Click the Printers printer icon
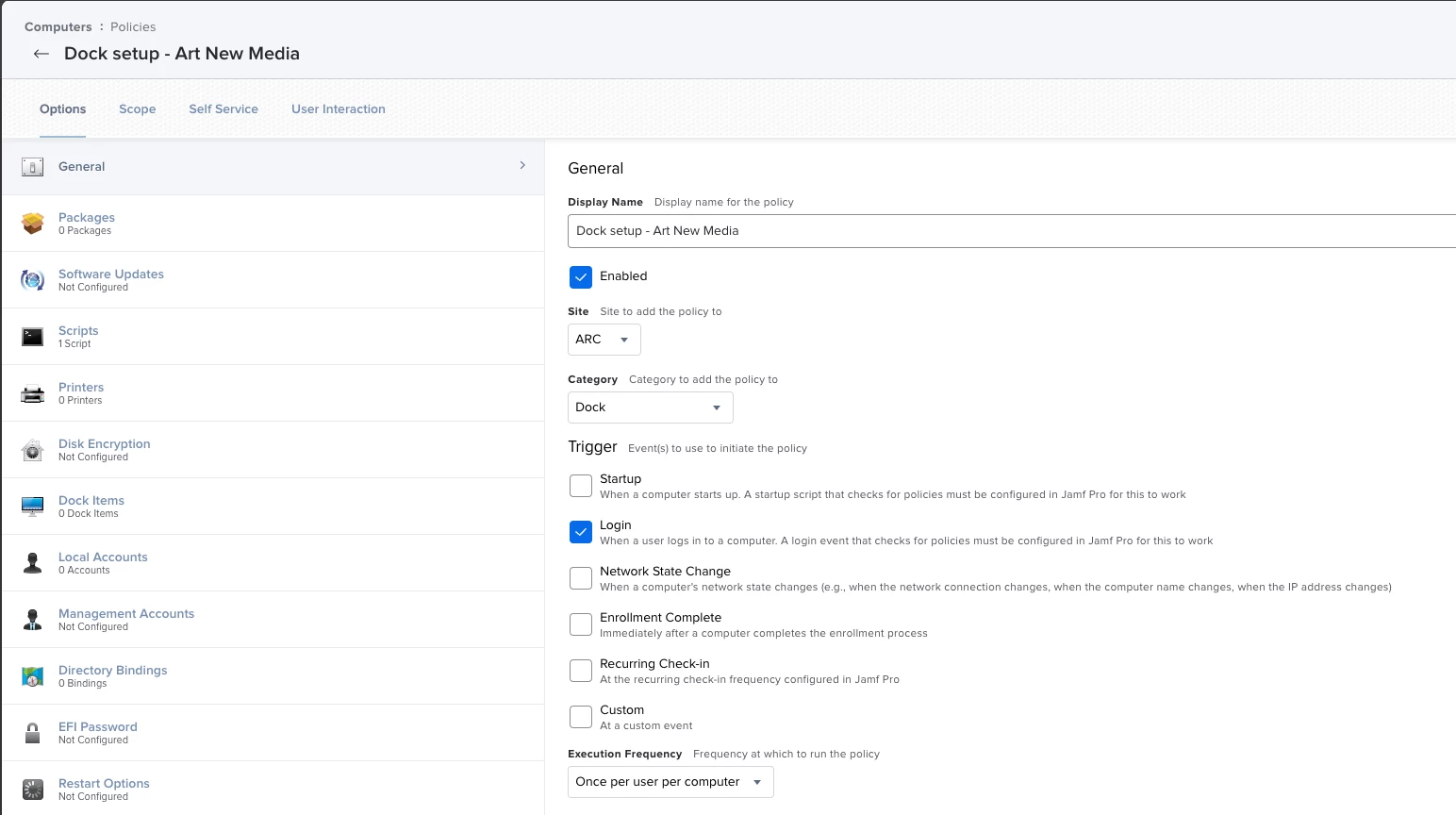 point(33,393)
